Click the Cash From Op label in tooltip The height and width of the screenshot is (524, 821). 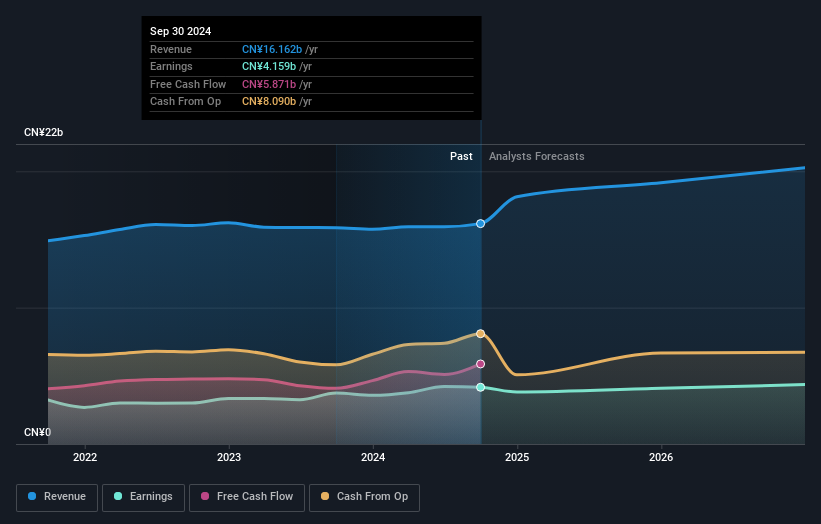tap(185, 102)
